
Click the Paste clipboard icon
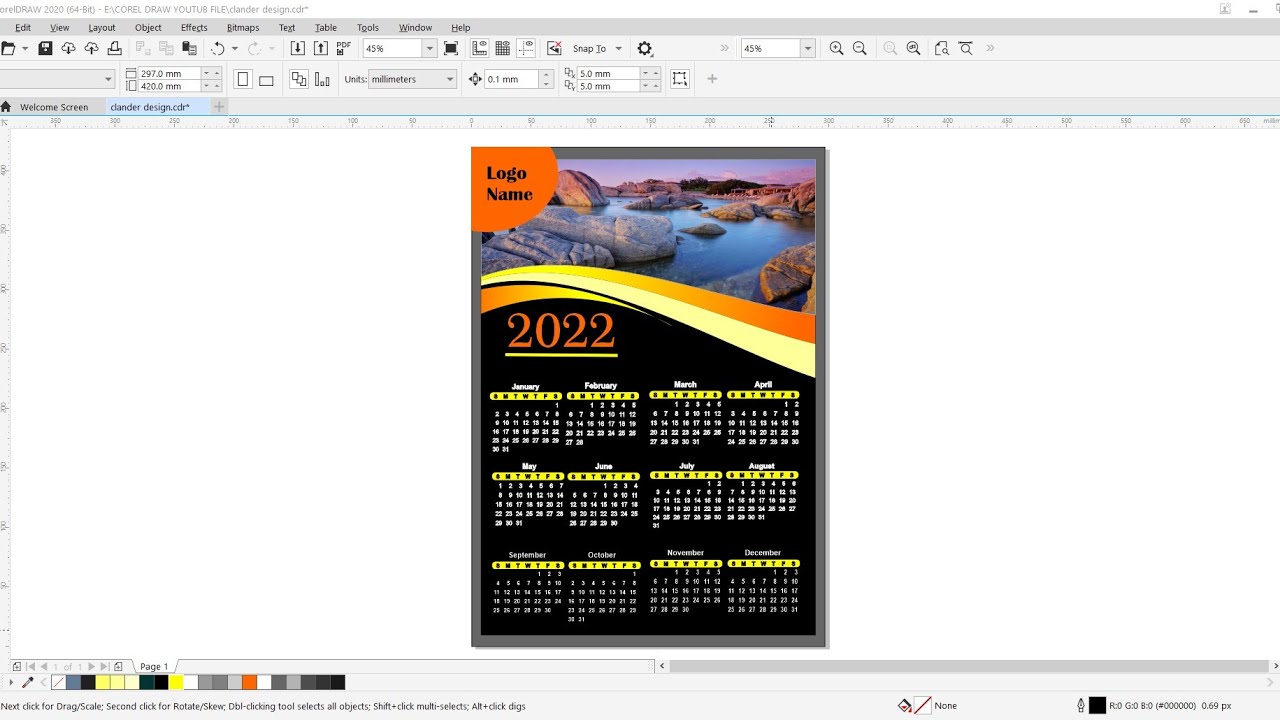pyautogui.click(x=189, y=48)
